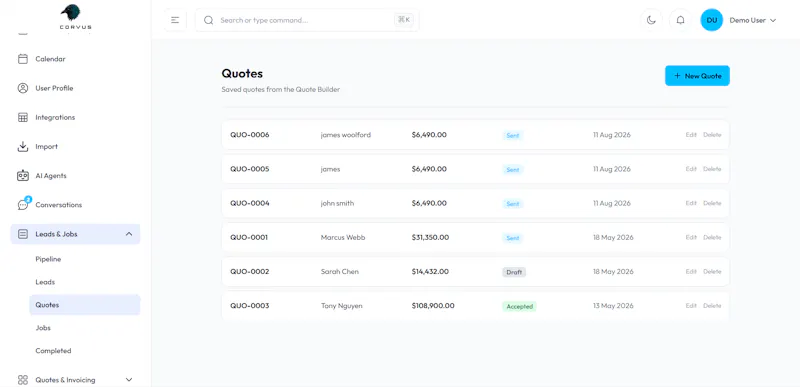Open Conversations in the sidebar

pos(75,205)
